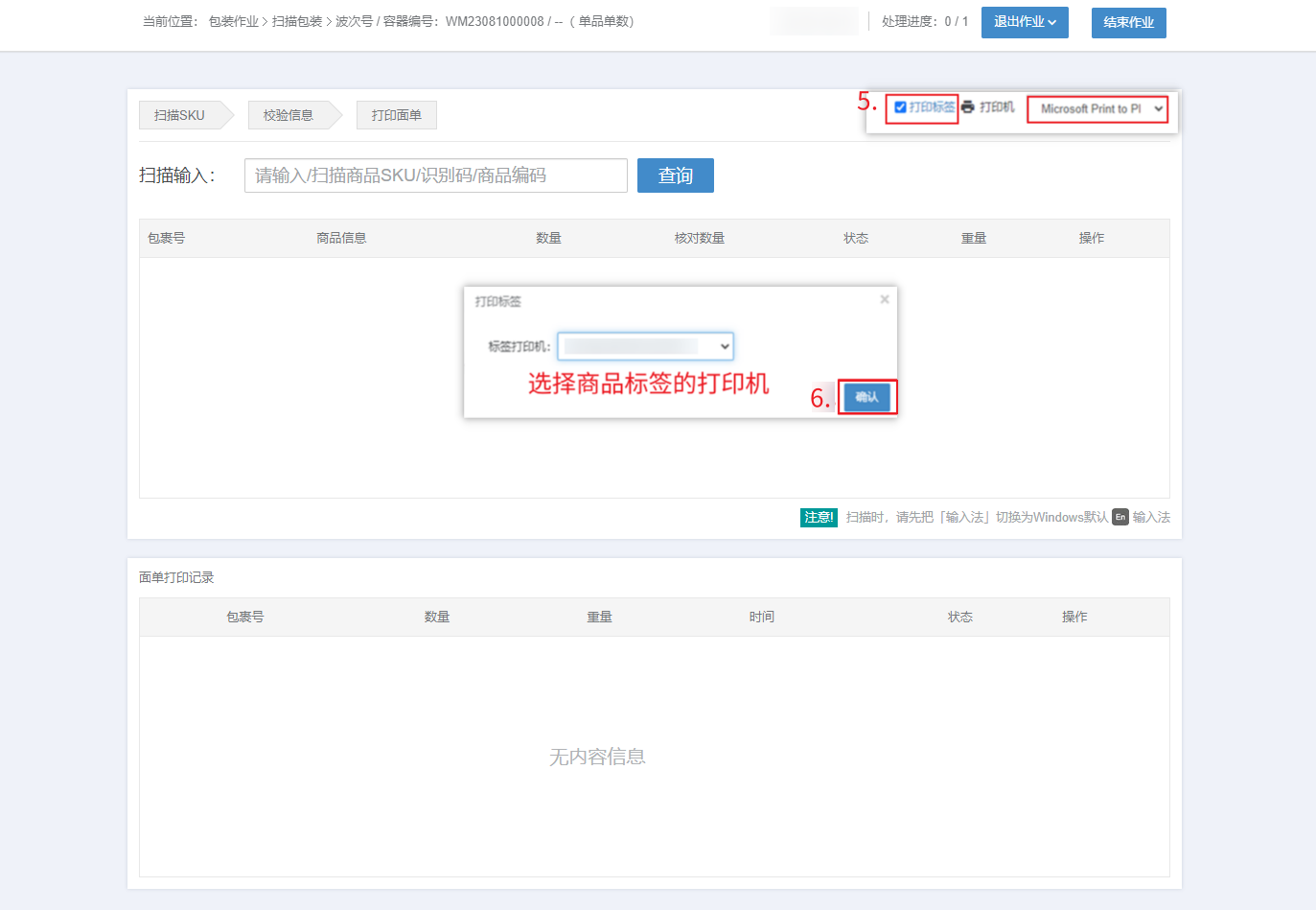The height and width of the screenshot is (910, 1316).
Task: Click the printer icon beside 打印机
Action: pos(968,107)
